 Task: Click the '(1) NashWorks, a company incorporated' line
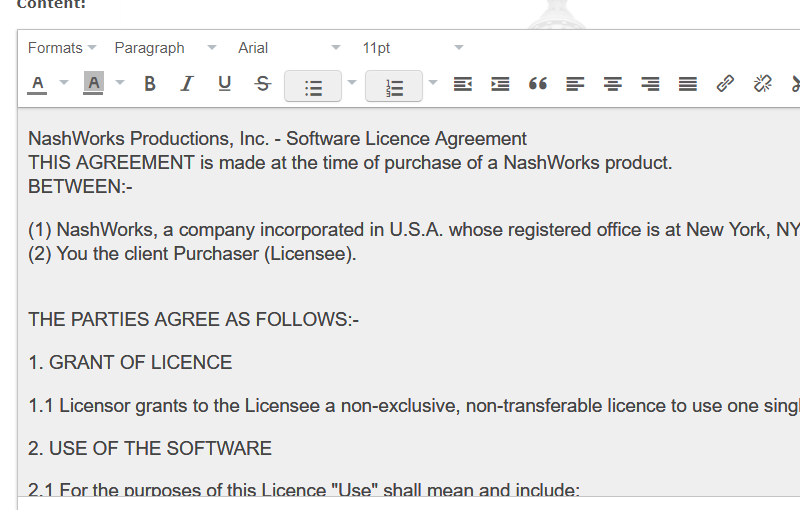414,230
